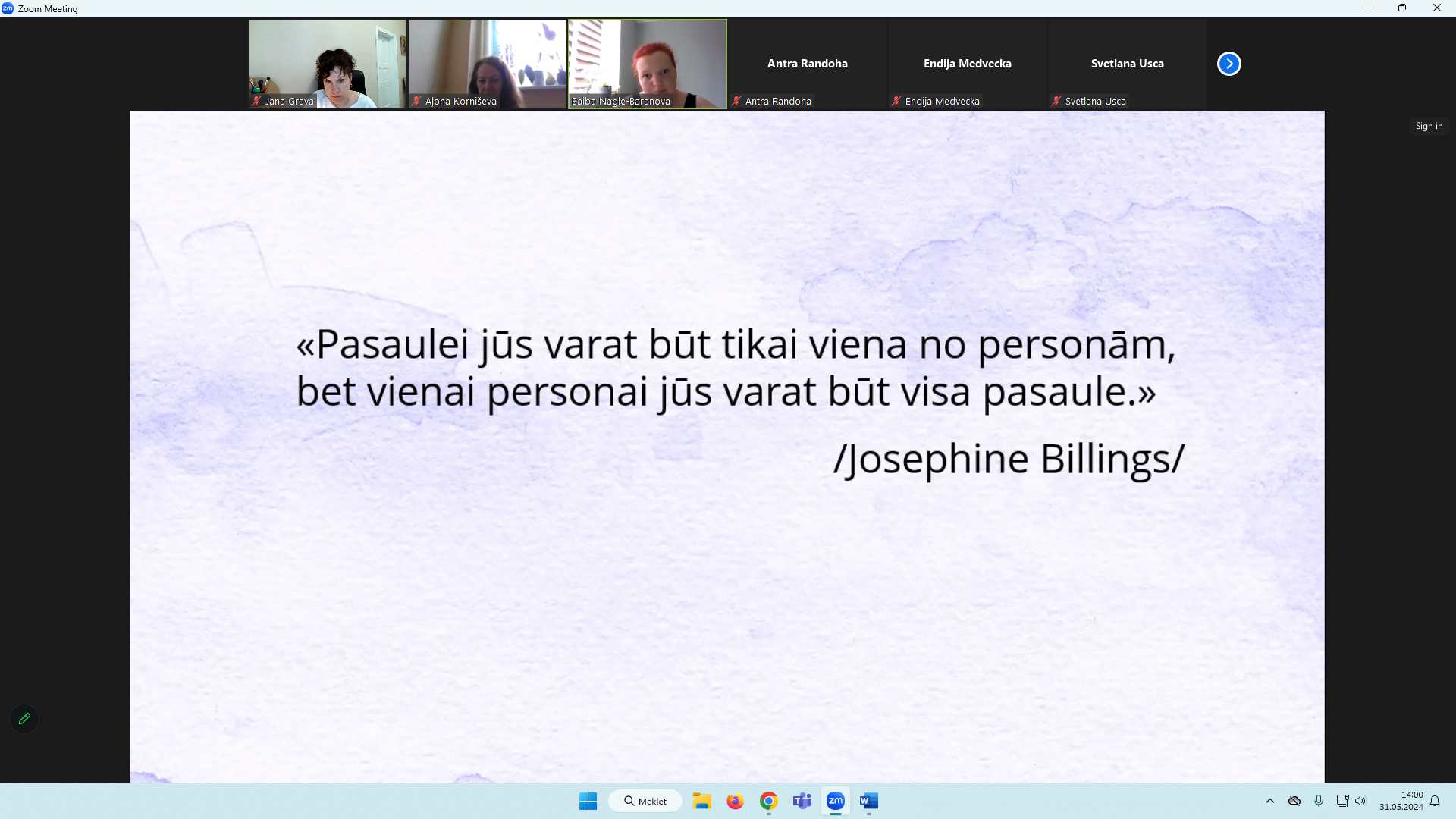
Task: Select Baiba Nagle-Baranova's video thumbnail
Action: [x=648, y=64]
